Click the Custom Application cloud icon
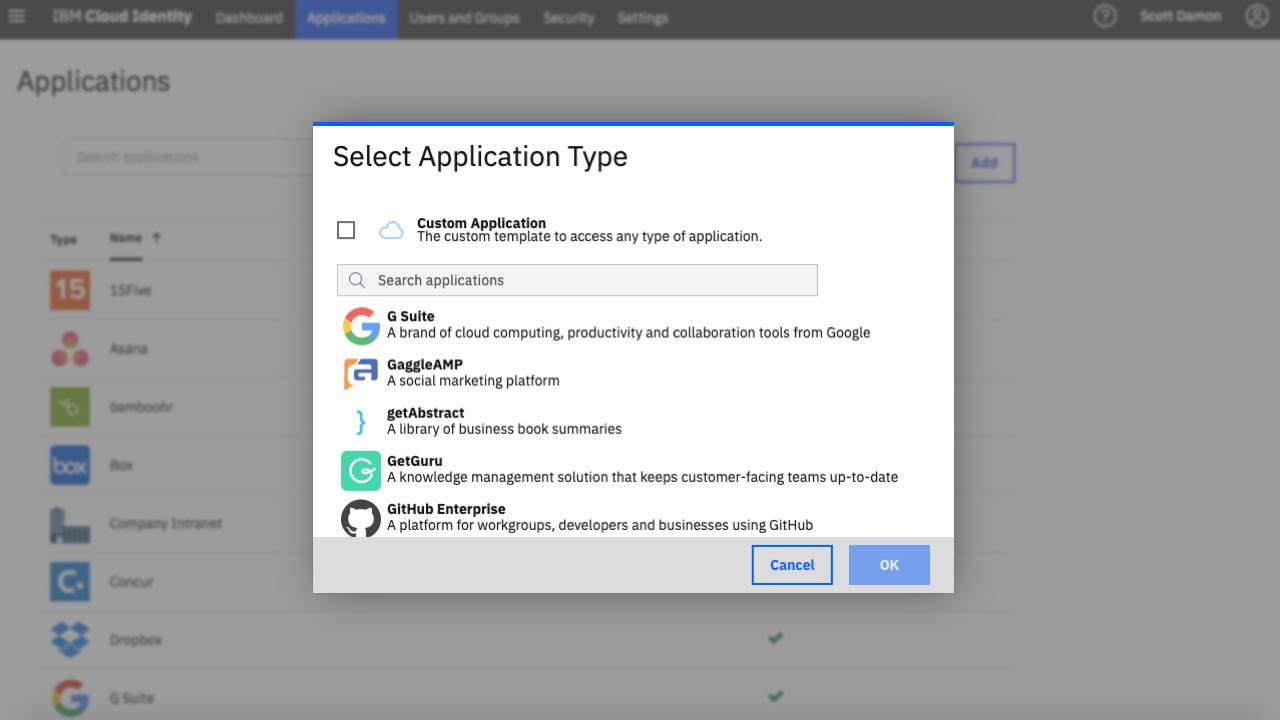 (x=391, y=231)
